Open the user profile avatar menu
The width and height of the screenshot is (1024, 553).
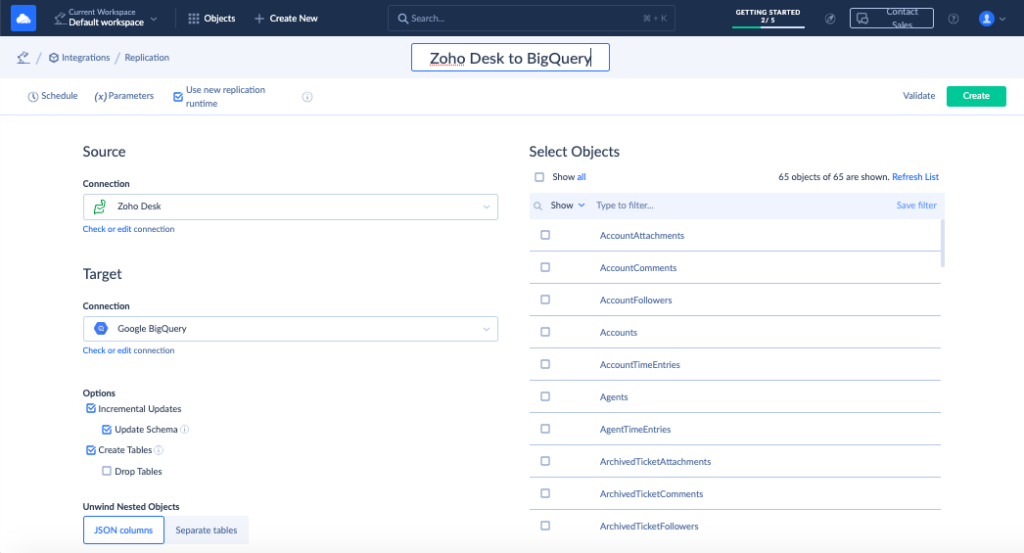click(992, 18)
